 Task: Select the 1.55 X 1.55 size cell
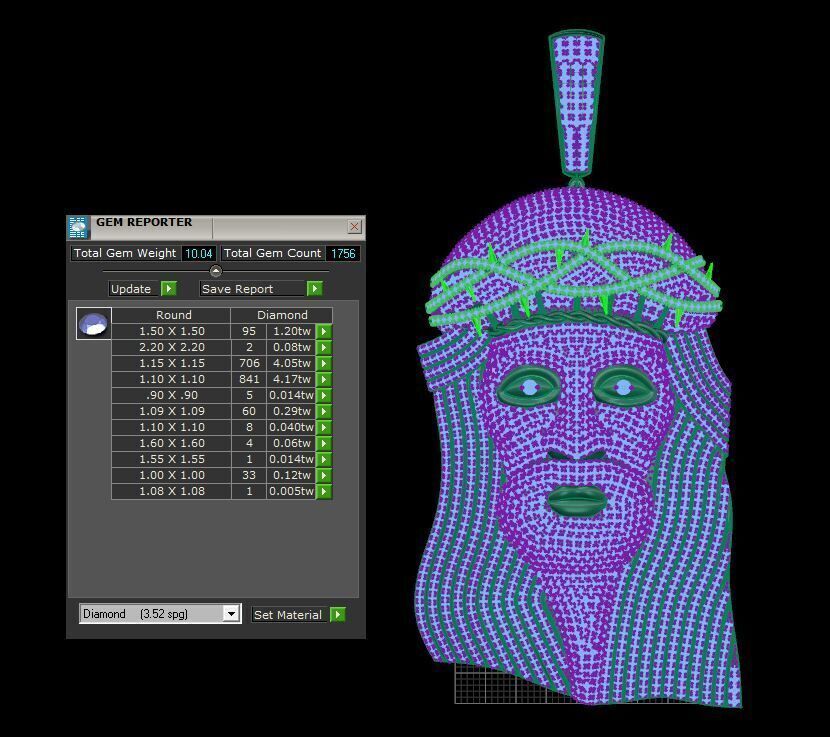[x=172, y=459]
